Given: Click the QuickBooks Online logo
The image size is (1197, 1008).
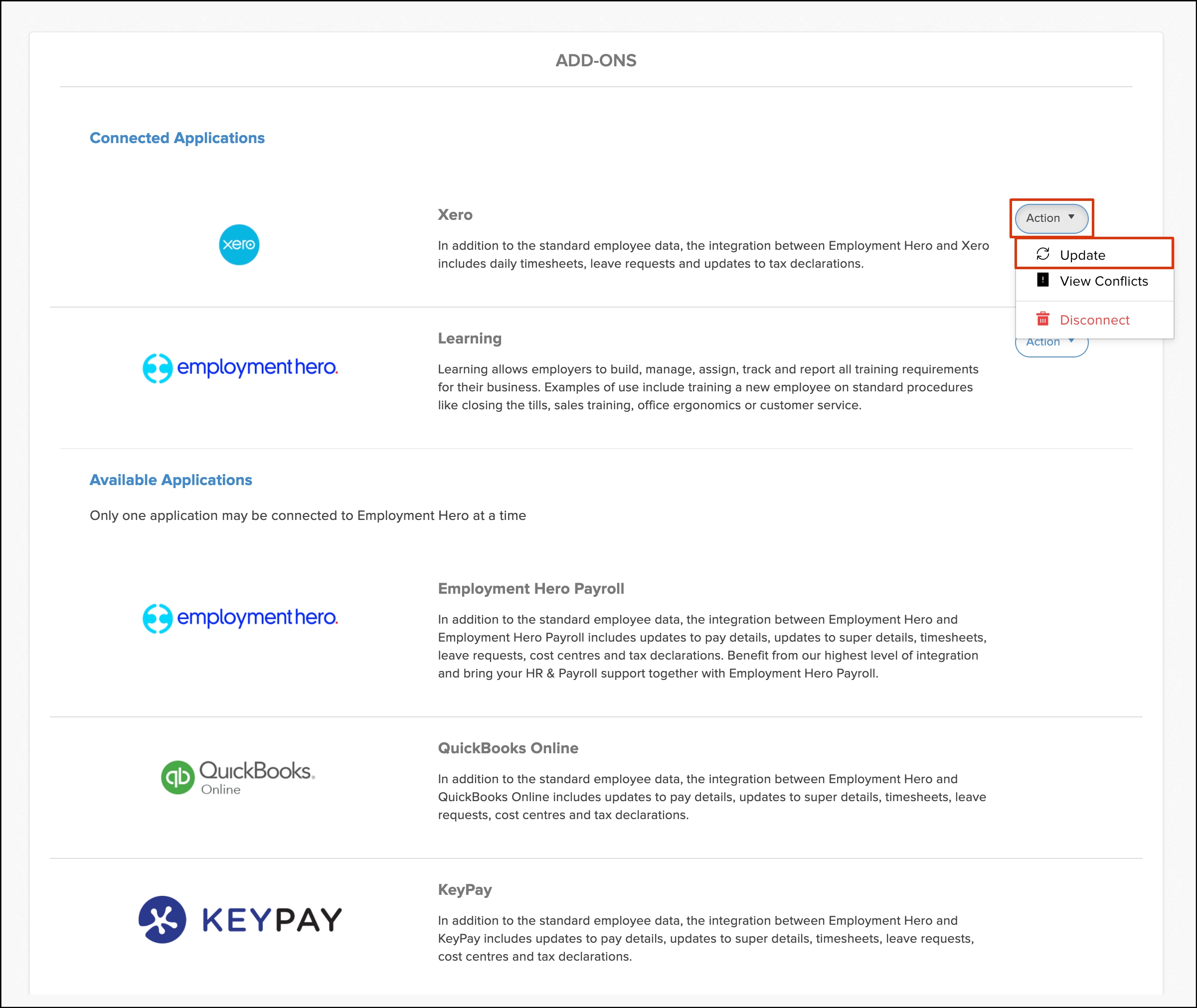Looking at the screenshot, I should tap(238, 777).
